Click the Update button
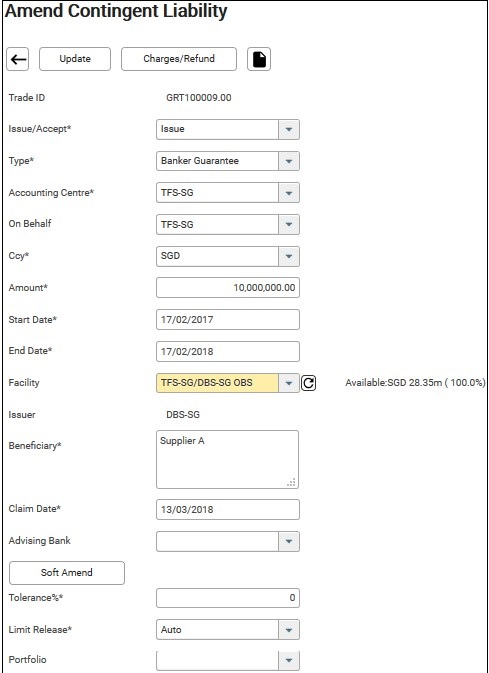 click(75, 59)
